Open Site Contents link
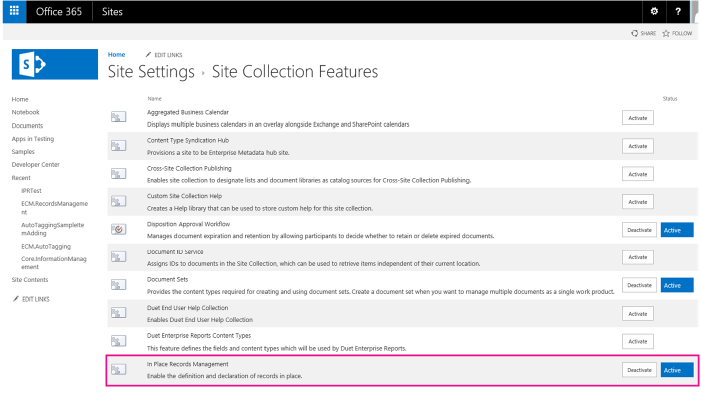 pos(30,279)
